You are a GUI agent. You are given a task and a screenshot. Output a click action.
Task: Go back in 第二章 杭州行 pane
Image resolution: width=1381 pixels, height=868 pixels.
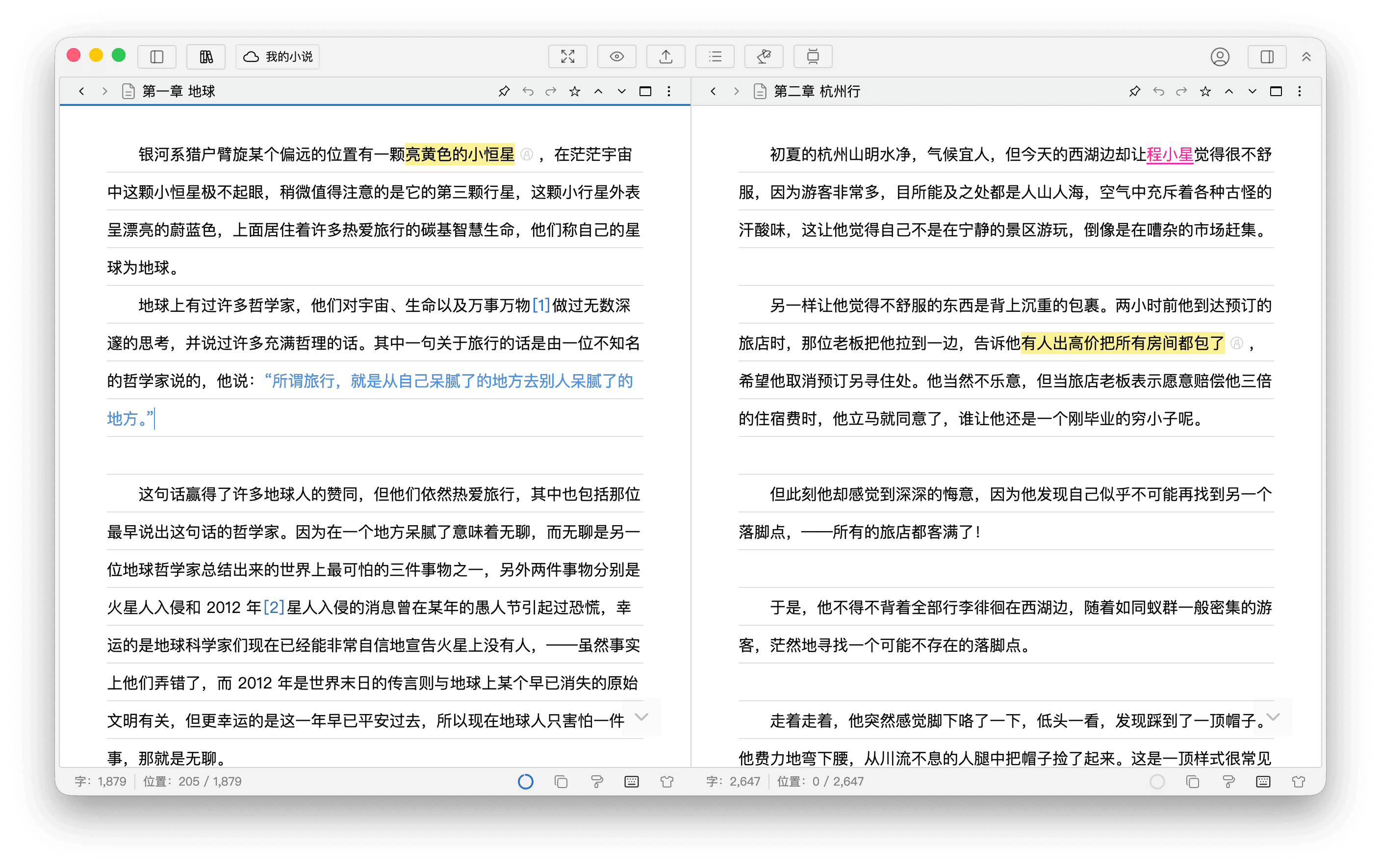(x=713, y=91)
